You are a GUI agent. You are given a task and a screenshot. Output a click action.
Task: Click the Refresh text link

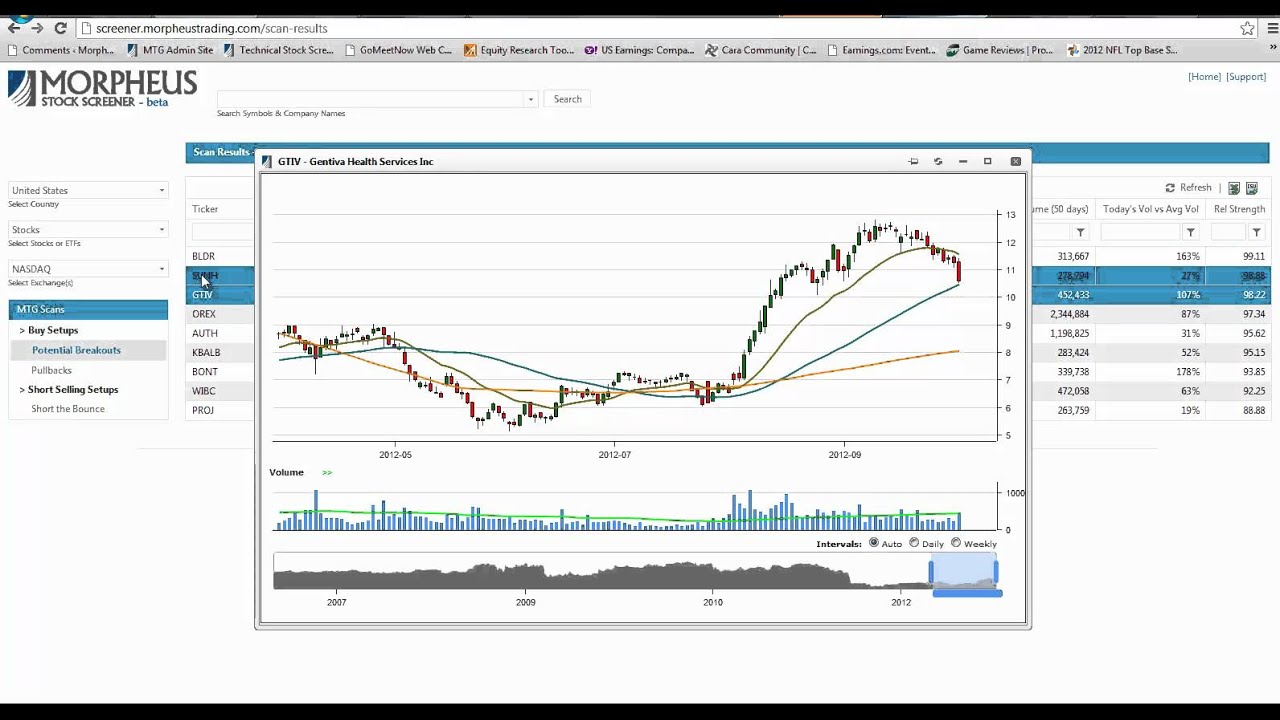(1195, 188)
